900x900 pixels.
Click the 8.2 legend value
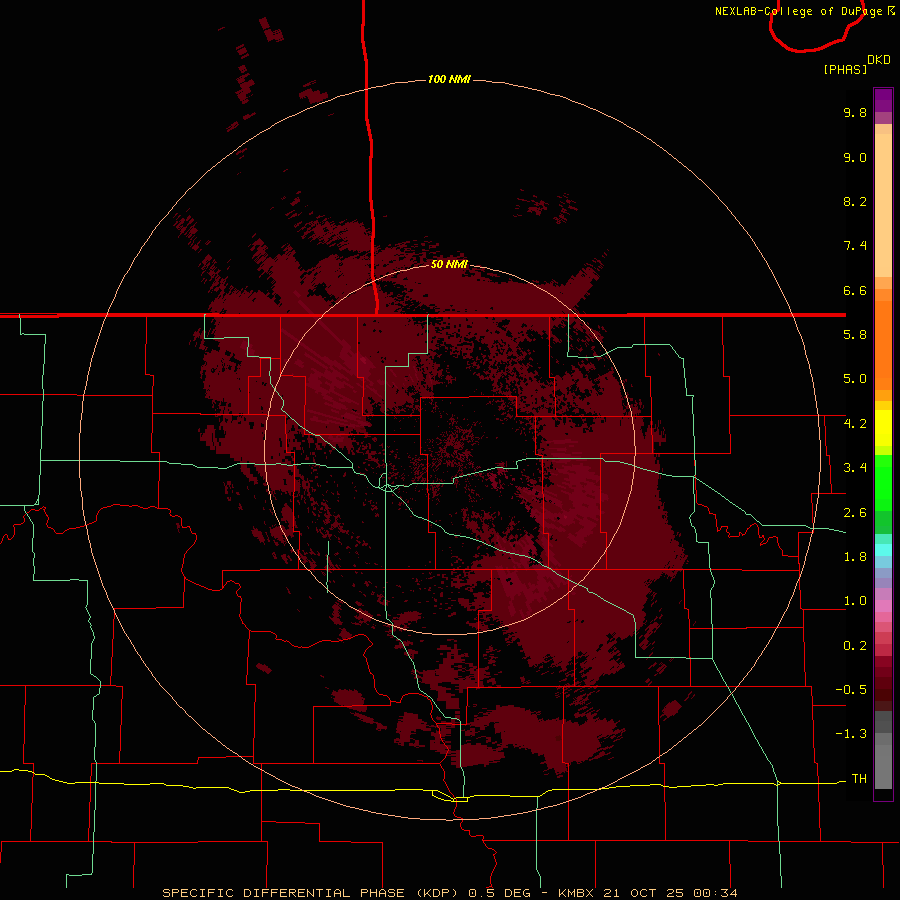pyautogui.click(x=855, y=201)
